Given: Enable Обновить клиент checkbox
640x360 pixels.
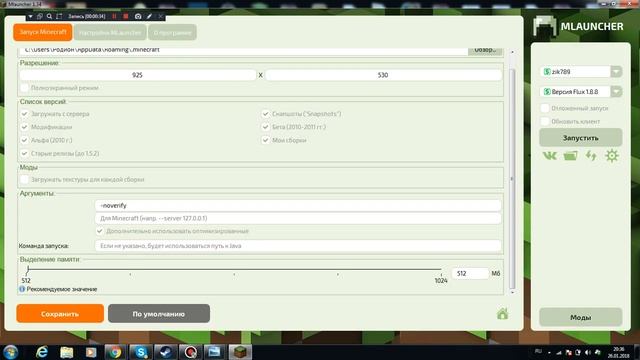Looking at the screenshot, I should (x=545, y=121).
